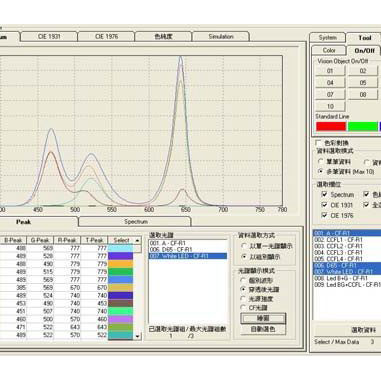Click the Select column header
This screenshot has width=381, height=381.
click(x=121, y=240)
